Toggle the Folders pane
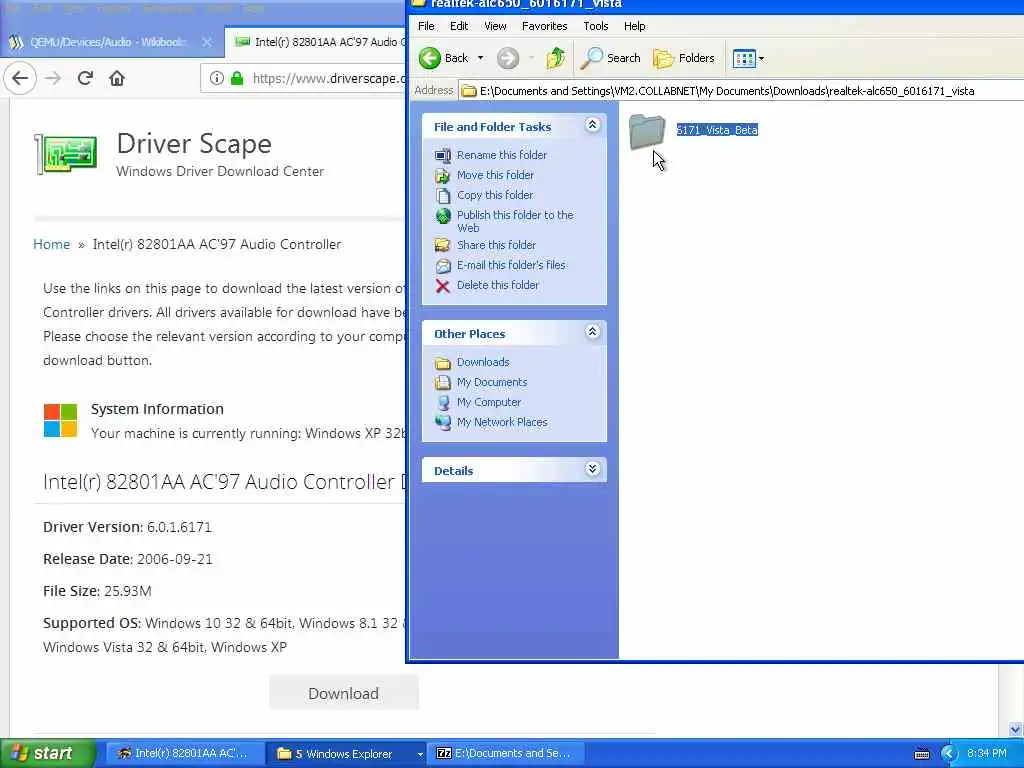The width and height of the screenshot is (1024, 768). click(x=684, y=58)
